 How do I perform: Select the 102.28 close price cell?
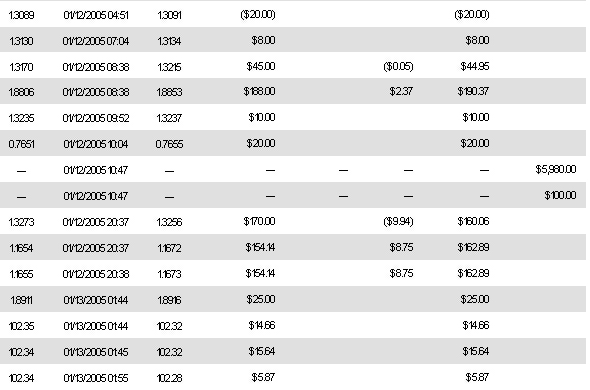pos(169,378)
